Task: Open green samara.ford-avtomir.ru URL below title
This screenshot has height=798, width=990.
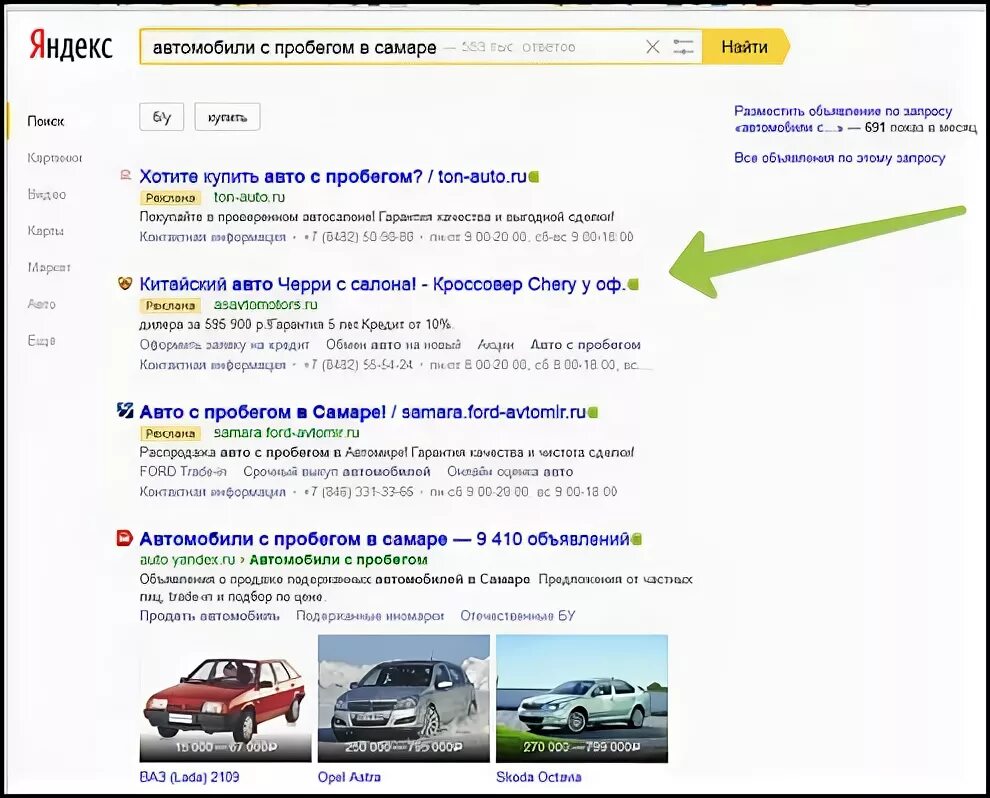Action: coord(287,432)
